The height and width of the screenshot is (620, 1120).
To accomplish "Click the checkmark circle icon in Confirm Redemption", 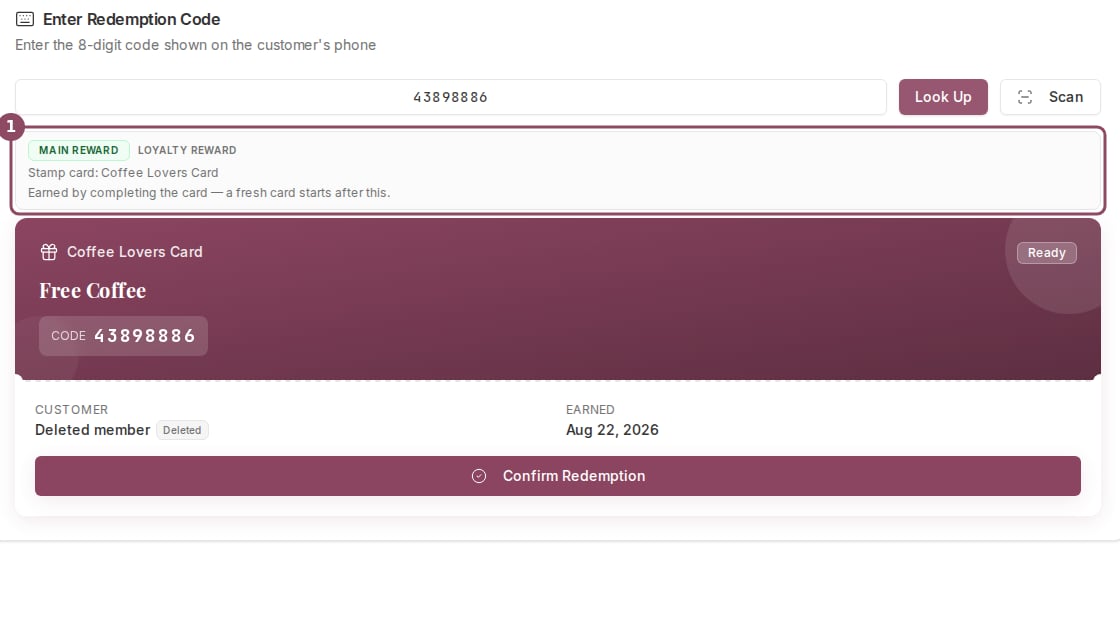I will (479, 476).
